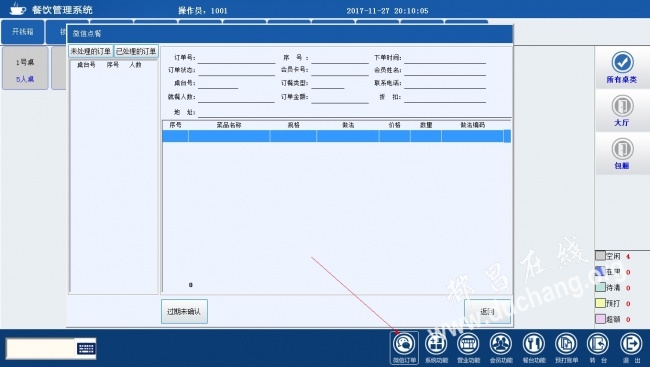This screenshot has height=367, width=650.
Task: Click the 预打账单 pre-print bill icon
Action: tap(566, 348)
